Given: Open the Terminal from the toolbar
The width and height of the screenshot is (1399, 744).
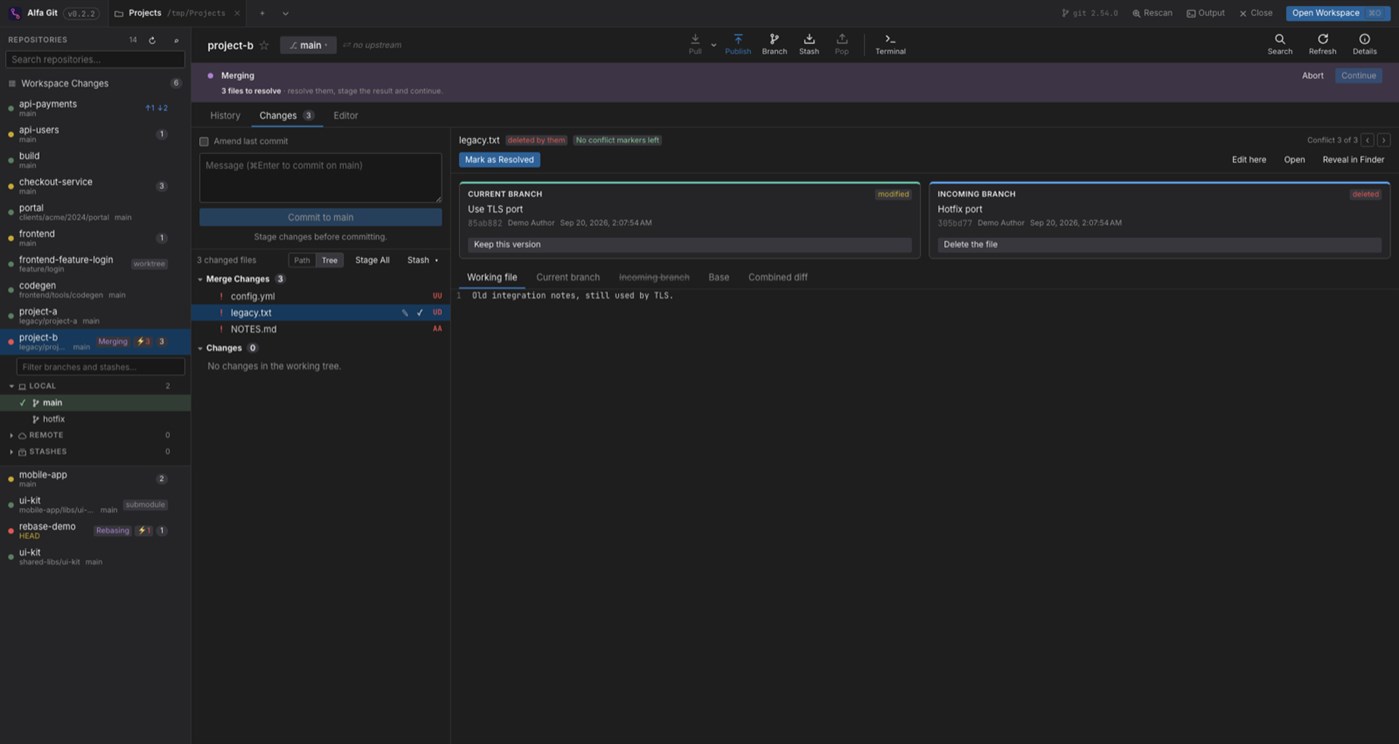Looking at the screenshot, I should point(890,44).
